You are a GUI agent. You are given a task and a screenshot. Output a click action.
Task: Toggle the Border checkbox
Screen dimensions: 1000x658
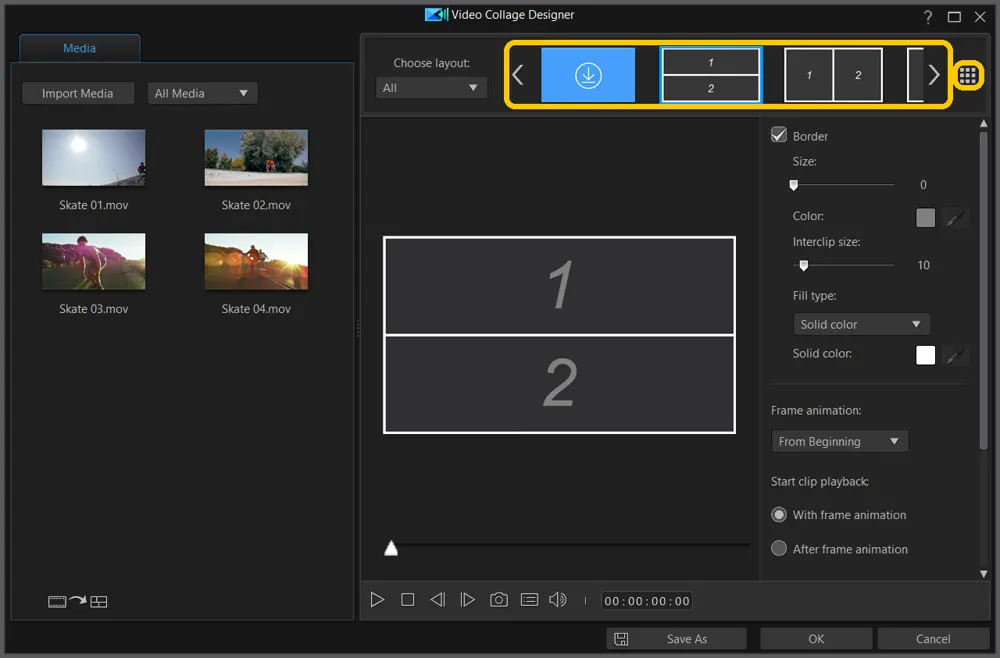click(x=779, y=135)
